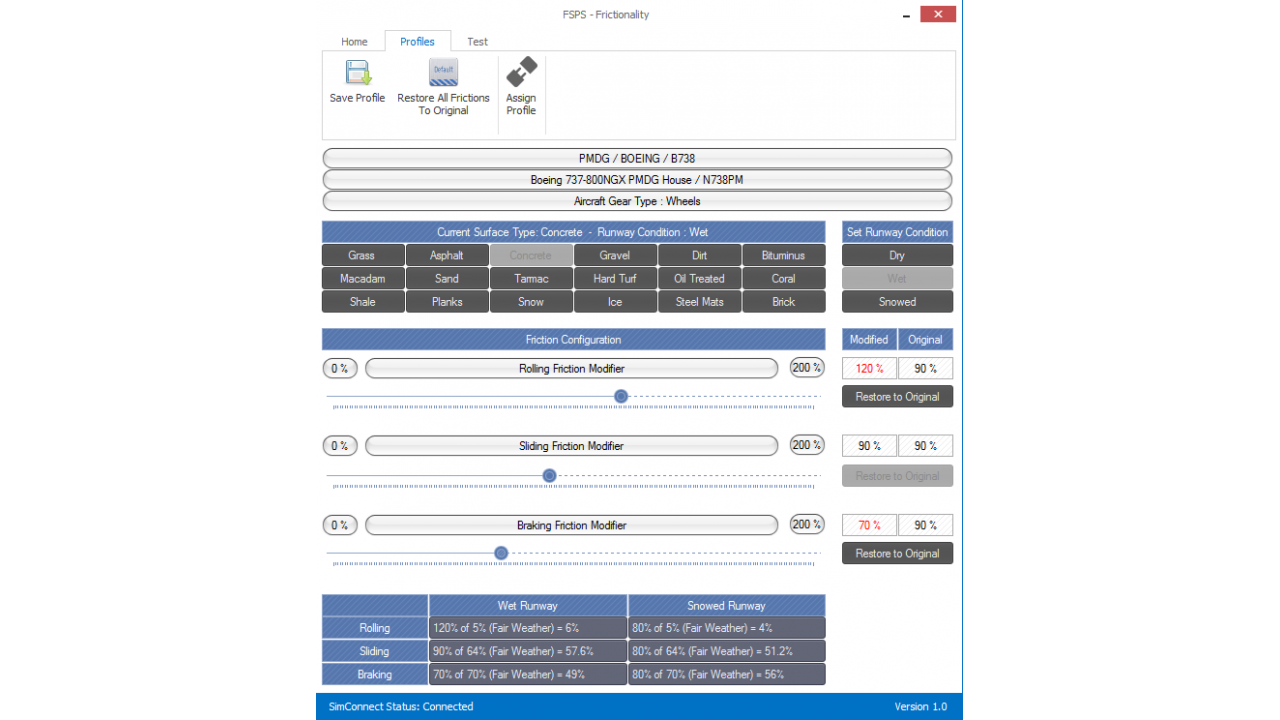Minimize the Frictionality window
This screenshot has width=1280, height=720.
pyautogui.click(x=906, y=14)
